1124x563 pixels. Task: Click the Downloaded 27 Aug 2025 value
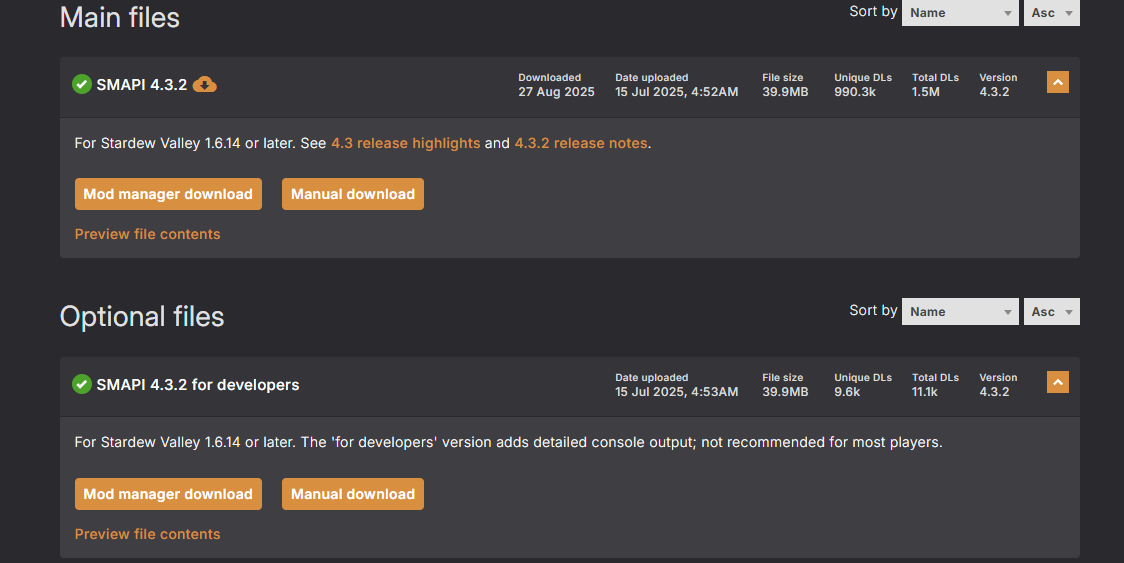(556, 92)
